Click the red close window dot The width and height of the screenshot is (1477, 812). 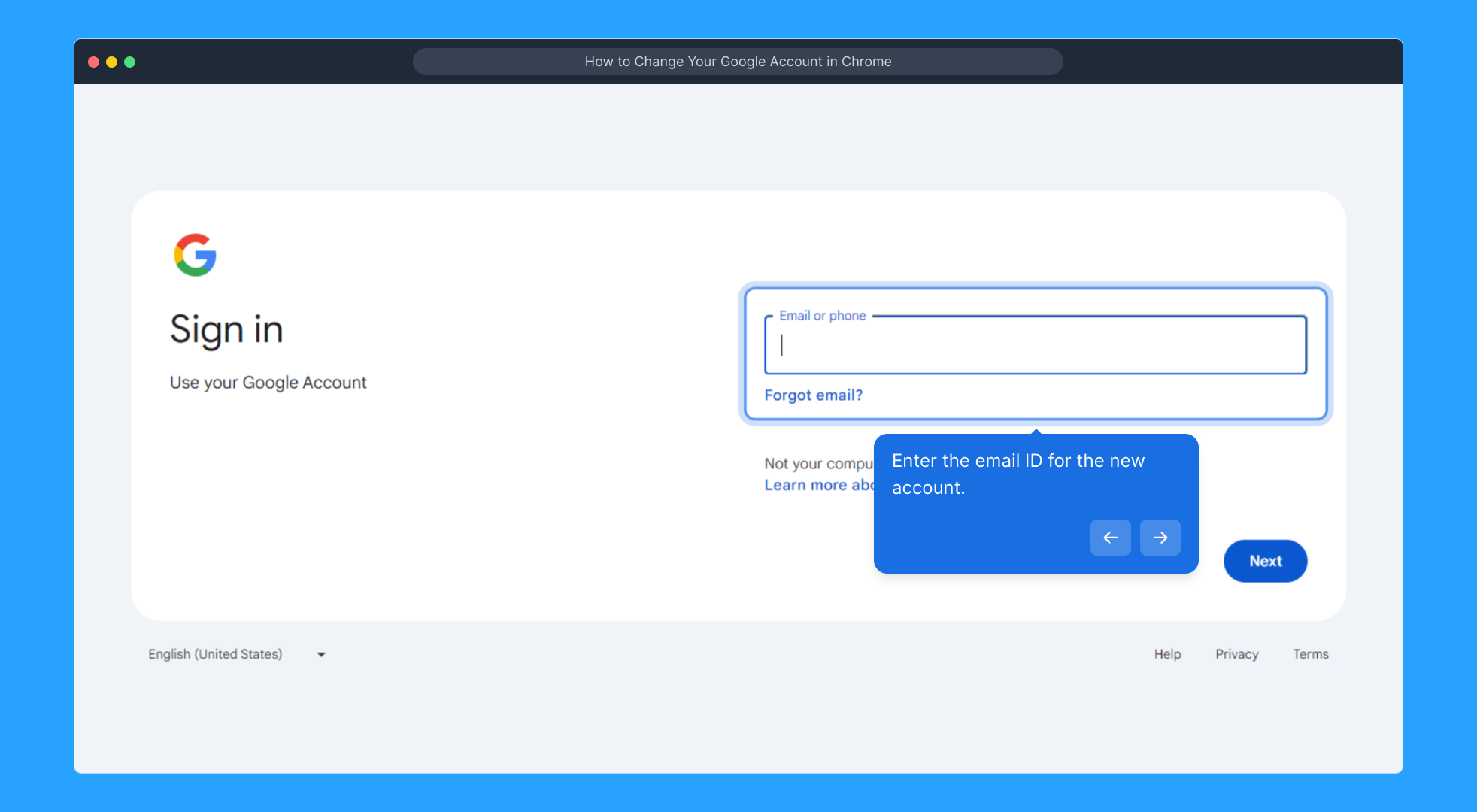tap(94, 62)
